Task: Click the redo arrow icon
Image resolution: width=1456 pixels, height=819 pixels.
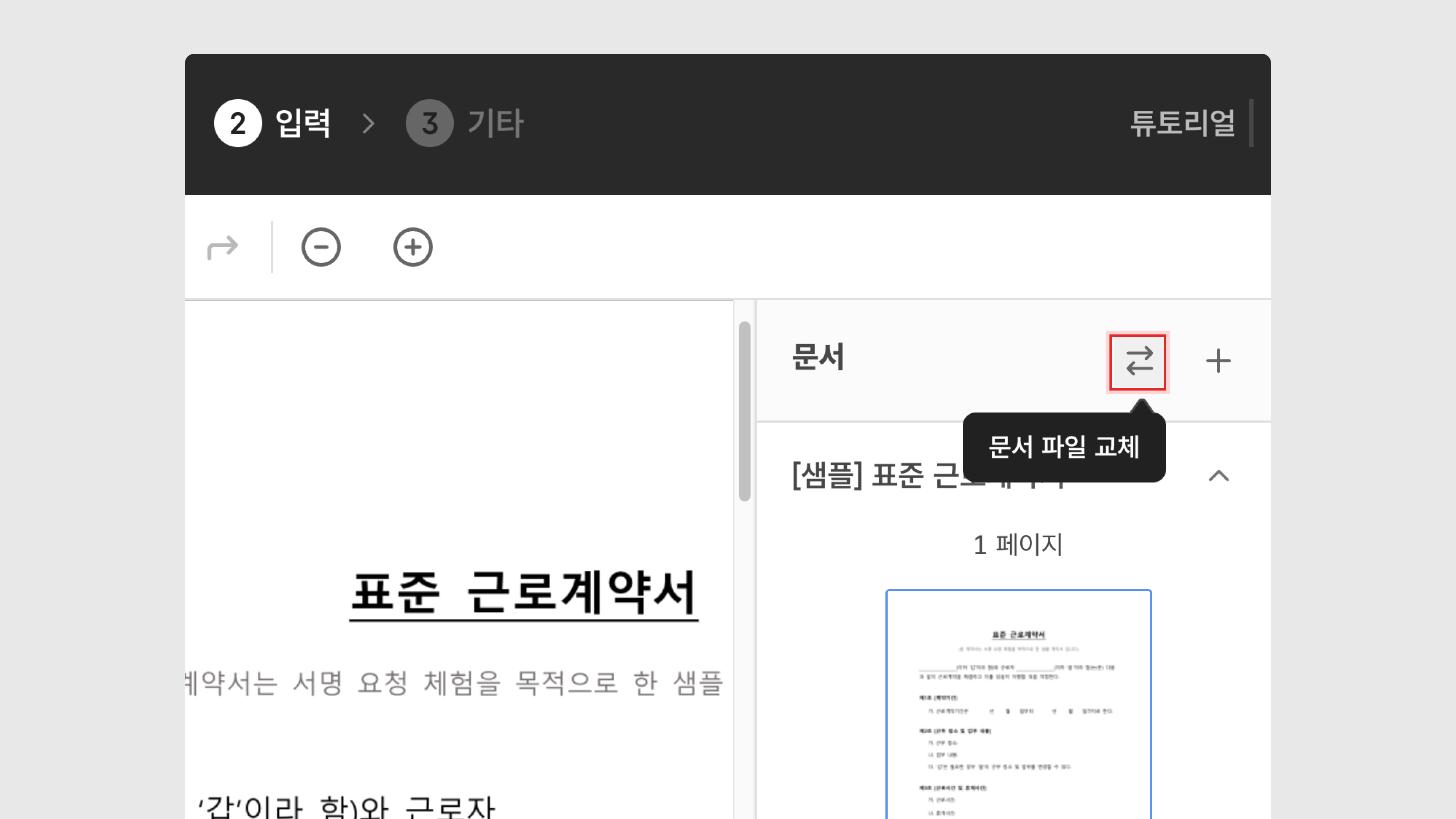Action: pos(223,247)
